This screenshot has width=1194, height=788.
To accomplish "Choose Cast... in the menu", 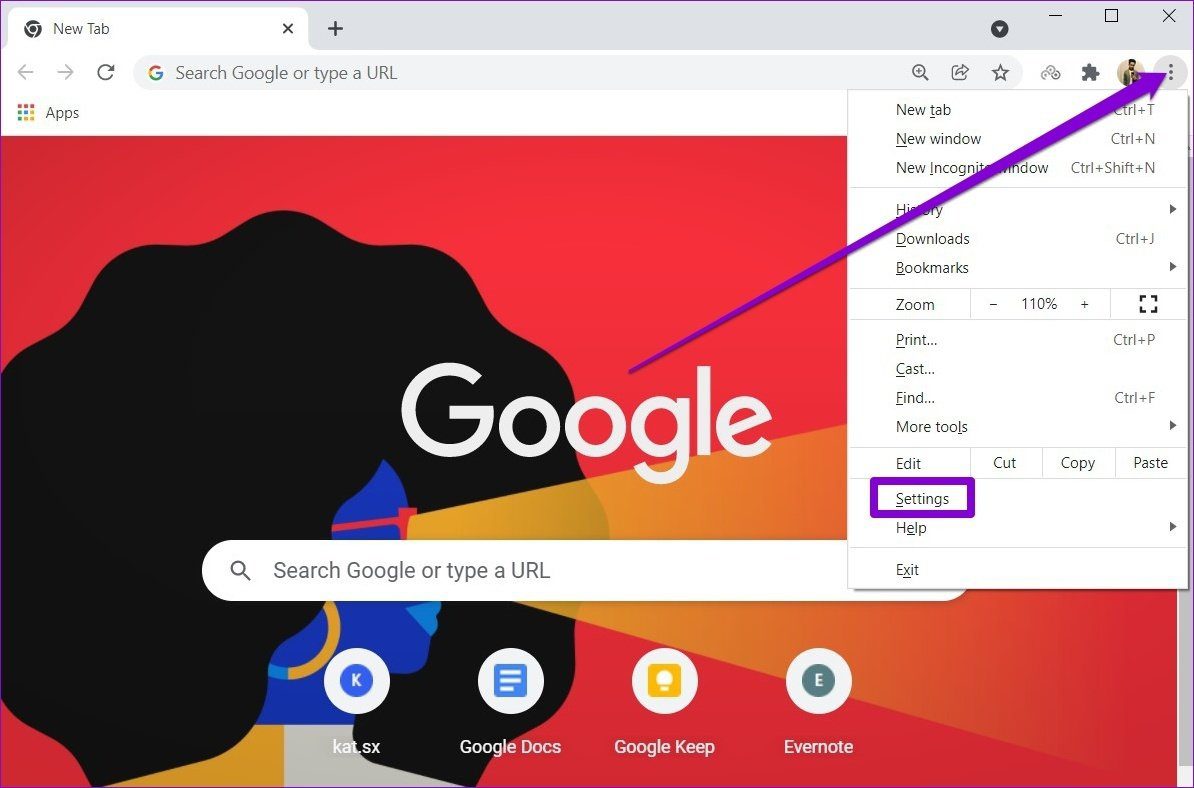I will coord(1018,368).
